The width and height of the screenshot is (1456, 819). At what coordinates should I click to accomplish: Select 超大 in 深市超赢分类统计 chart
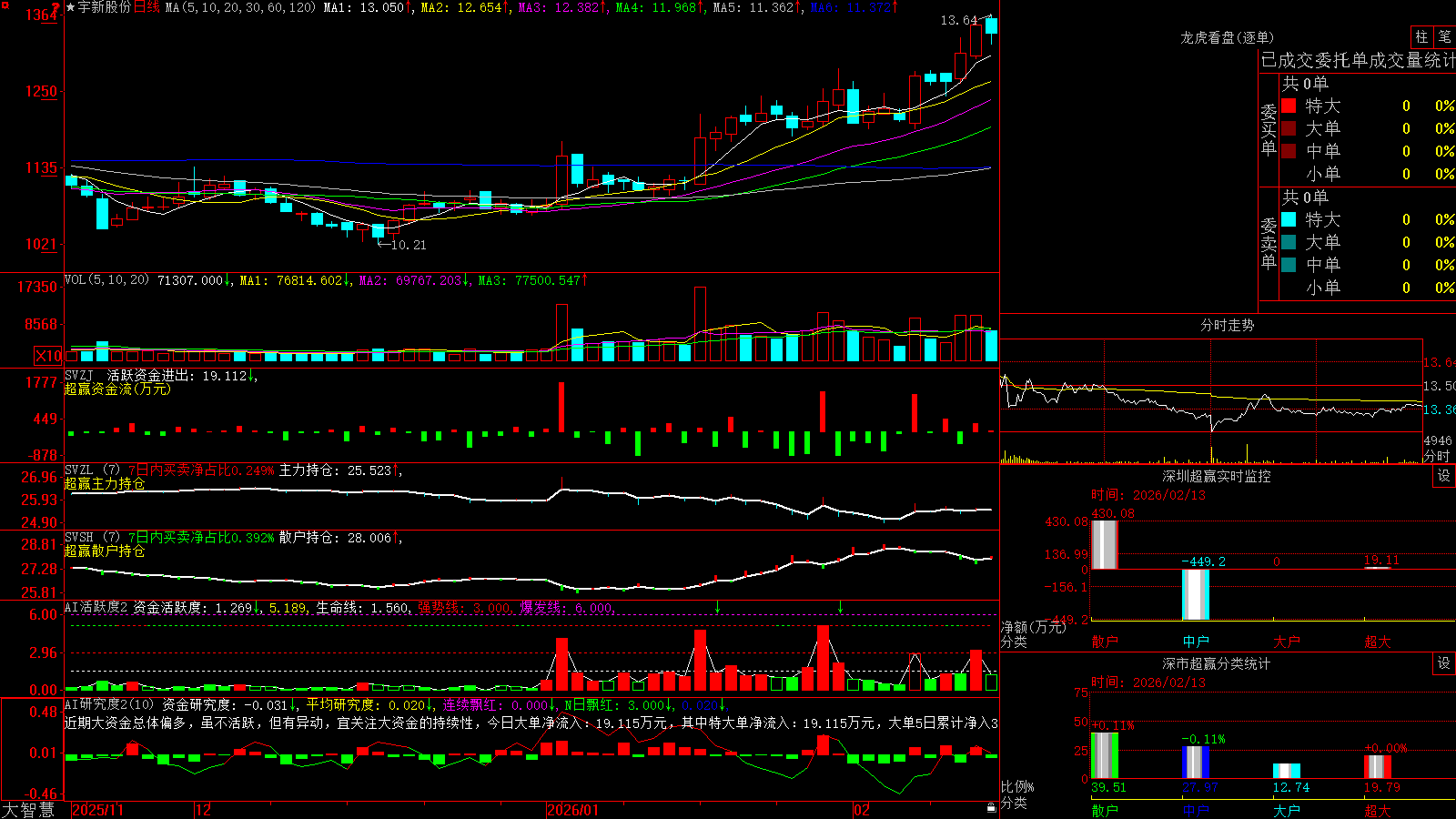click(x=1378, y=811)
